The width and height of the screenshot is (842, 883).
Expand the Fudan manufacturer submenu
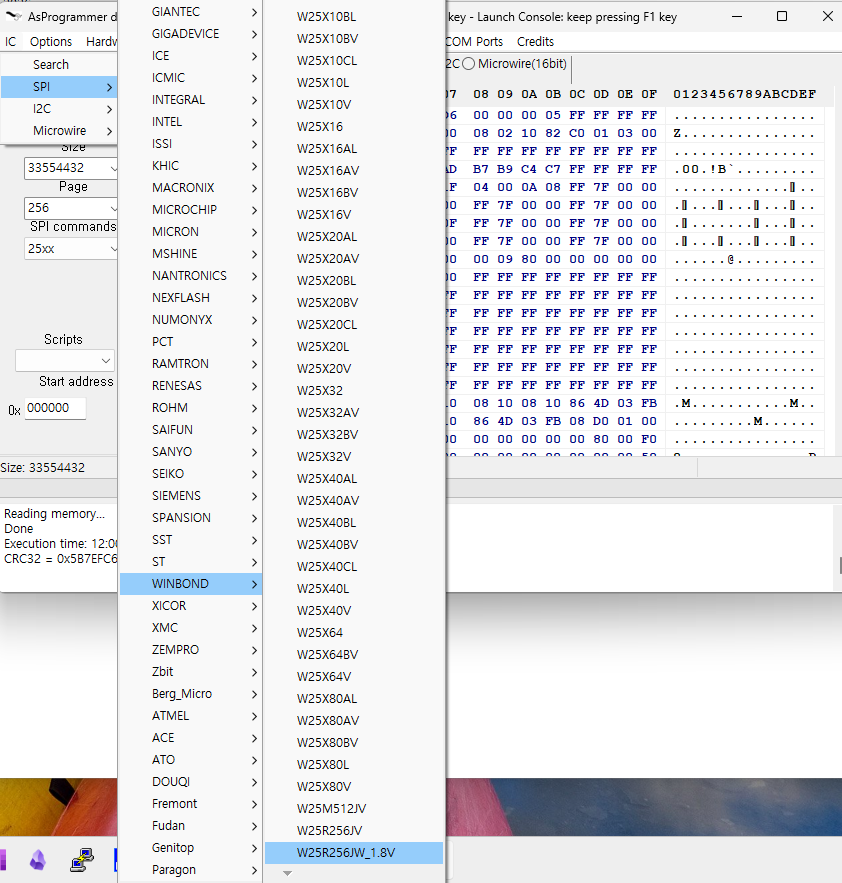(191, 826)
